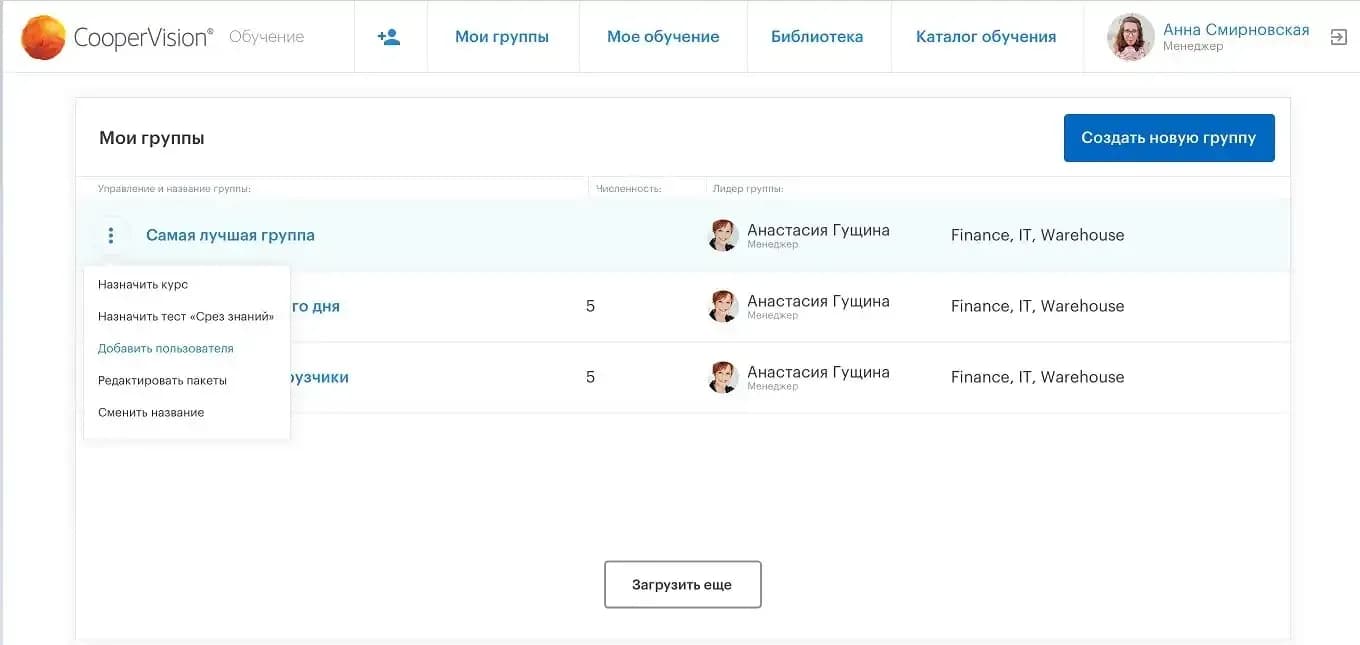Click the user name Анна Смирновская
Image resolution: width=1360 pixels, height=645 pixels.
pos(1236,30)
